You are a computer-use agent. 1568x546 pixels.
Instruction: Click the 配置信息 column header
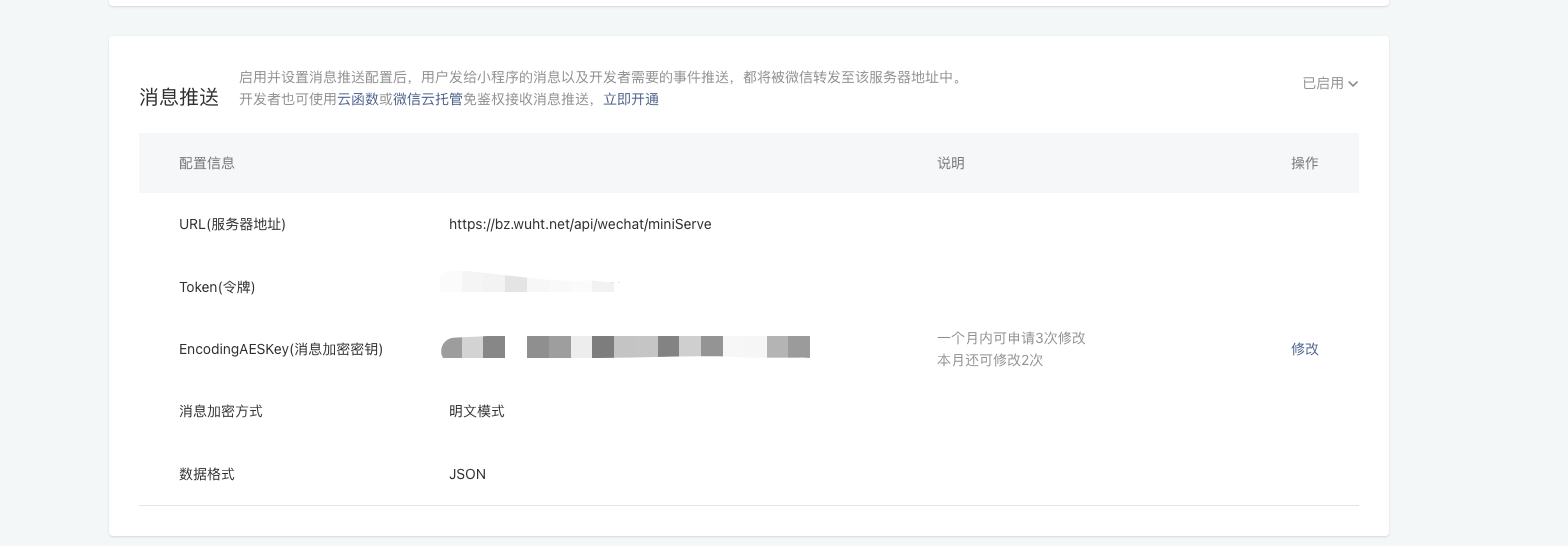click(207, 163)
